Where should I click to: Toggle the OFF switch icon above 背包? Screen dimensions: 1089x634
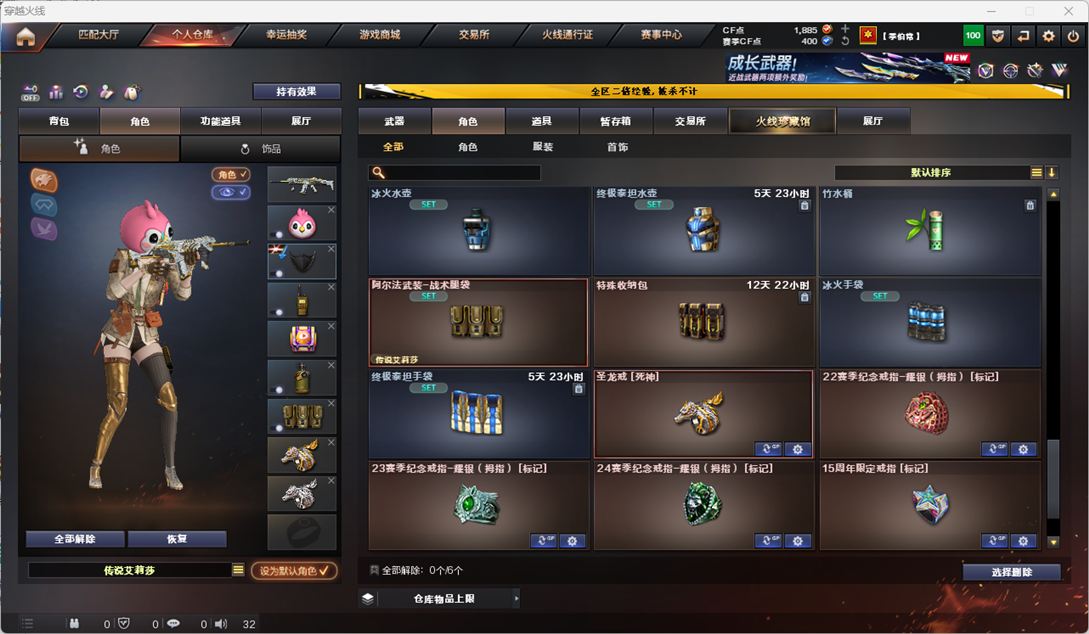pyautogui.click(x=30, y=92)
